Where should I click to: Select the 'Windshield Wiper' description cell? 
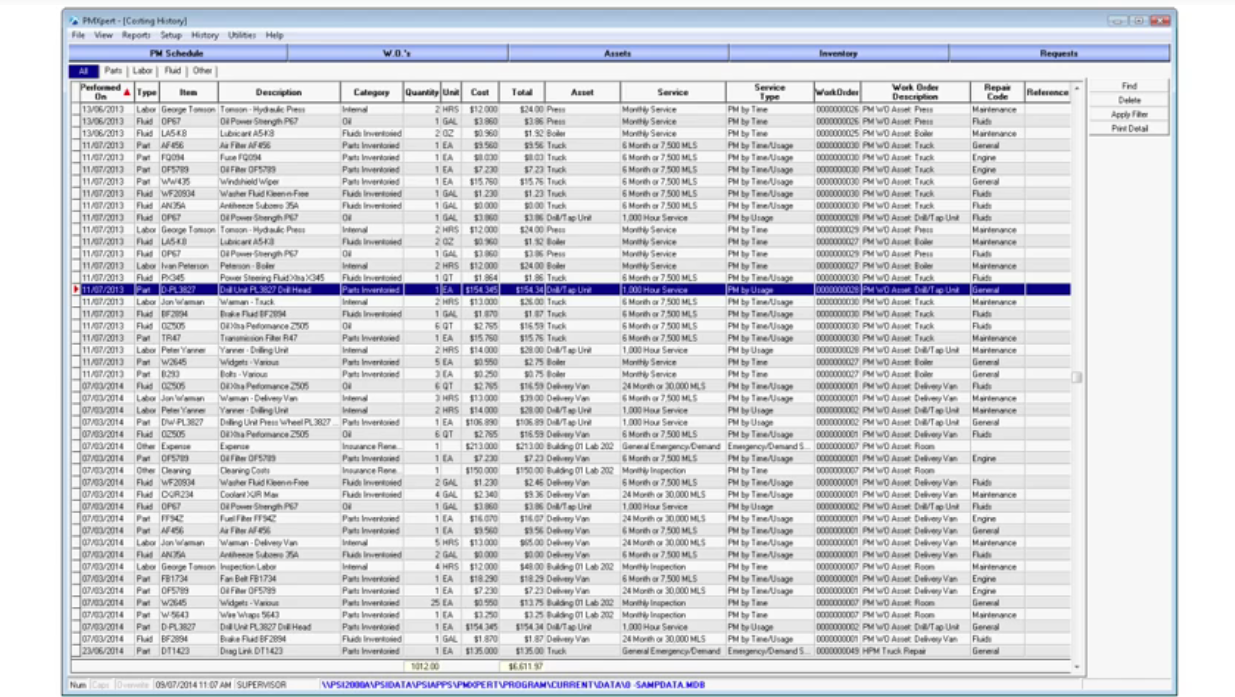tap(279, 182)
